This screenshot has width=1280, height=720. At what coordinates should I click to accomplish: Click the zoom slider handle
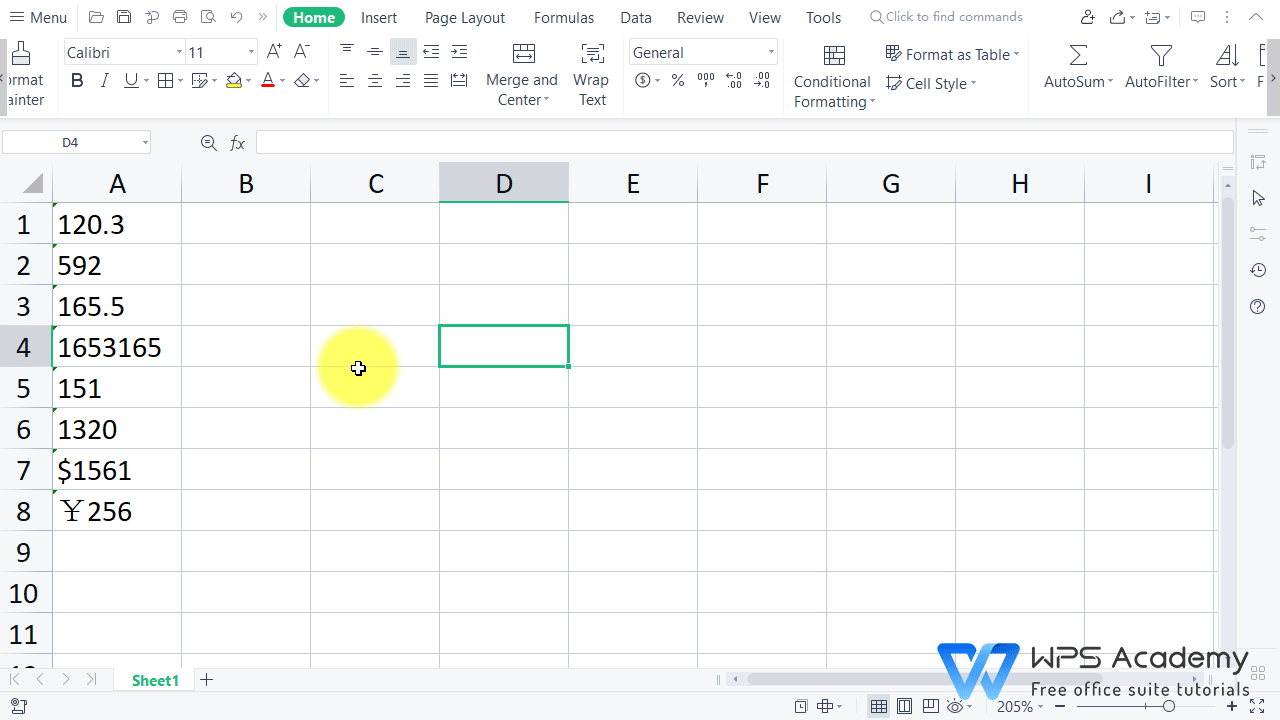pyautogui.click(x=1168, y=706)
